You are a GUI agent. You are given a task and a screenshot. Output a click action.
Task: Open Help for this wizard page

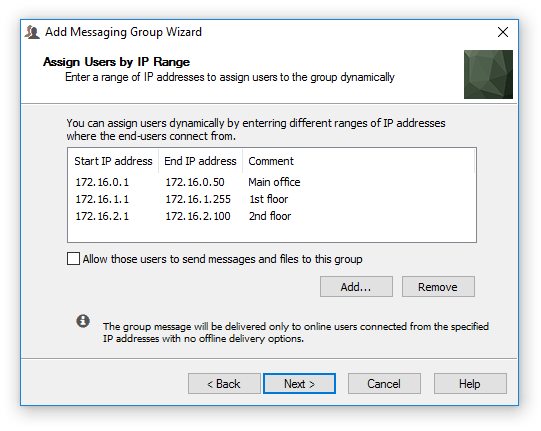click(470, 383)
